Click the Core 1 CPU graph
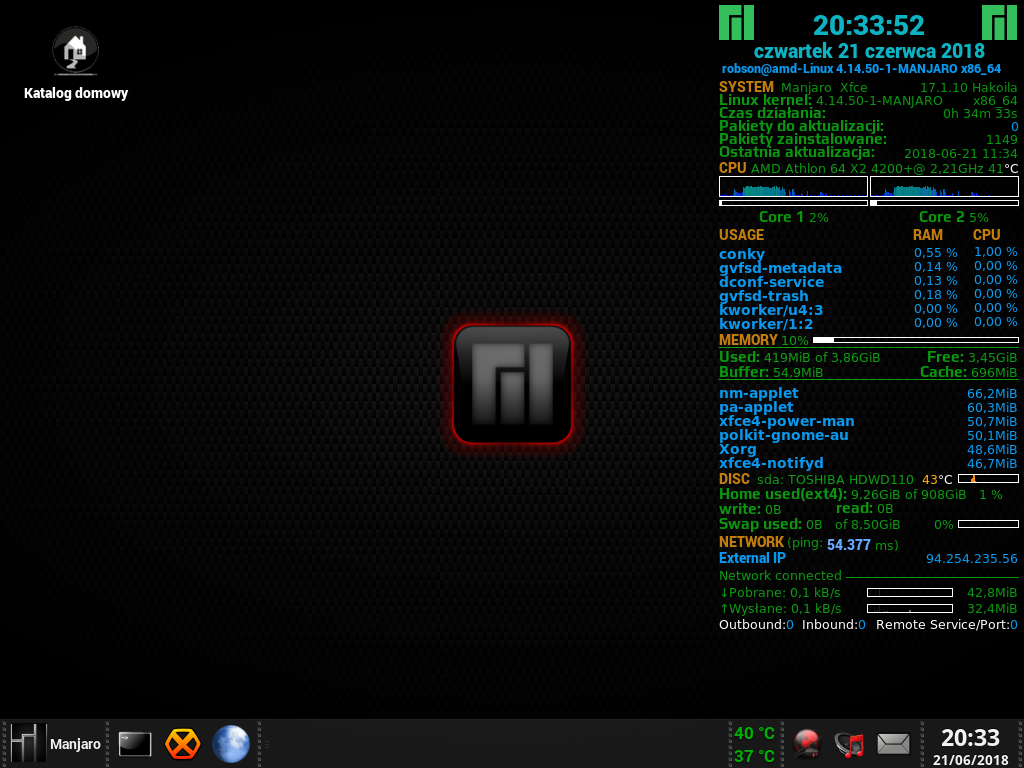The height and width of the screenshot is (768, 1024). tap(793, 187)
